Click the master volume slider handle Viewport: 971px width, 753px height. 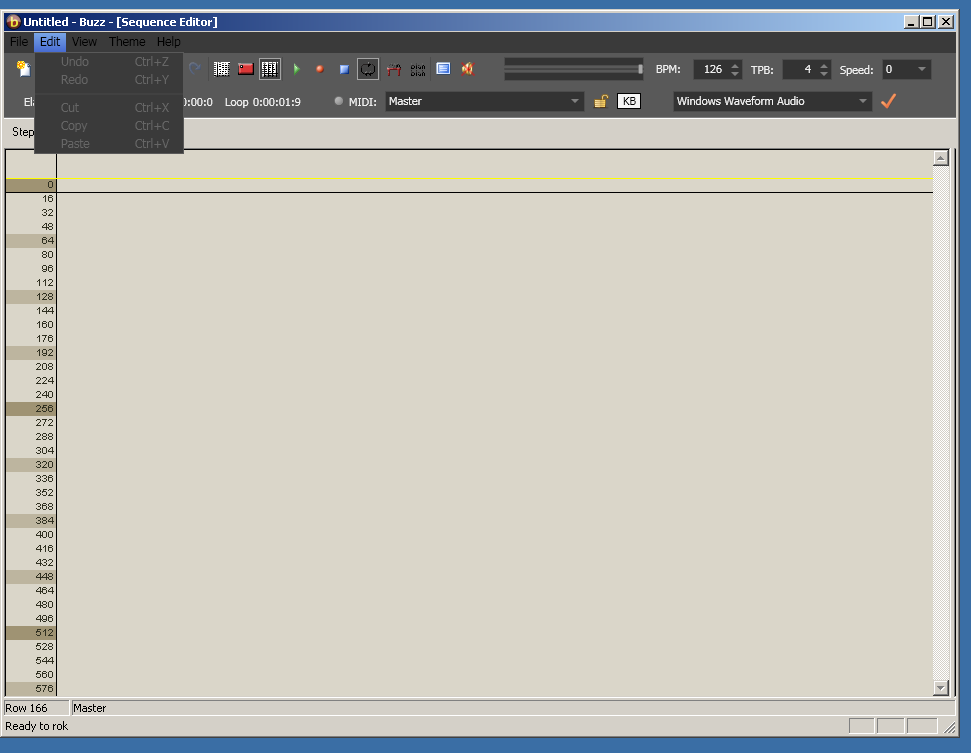[640, 69]
